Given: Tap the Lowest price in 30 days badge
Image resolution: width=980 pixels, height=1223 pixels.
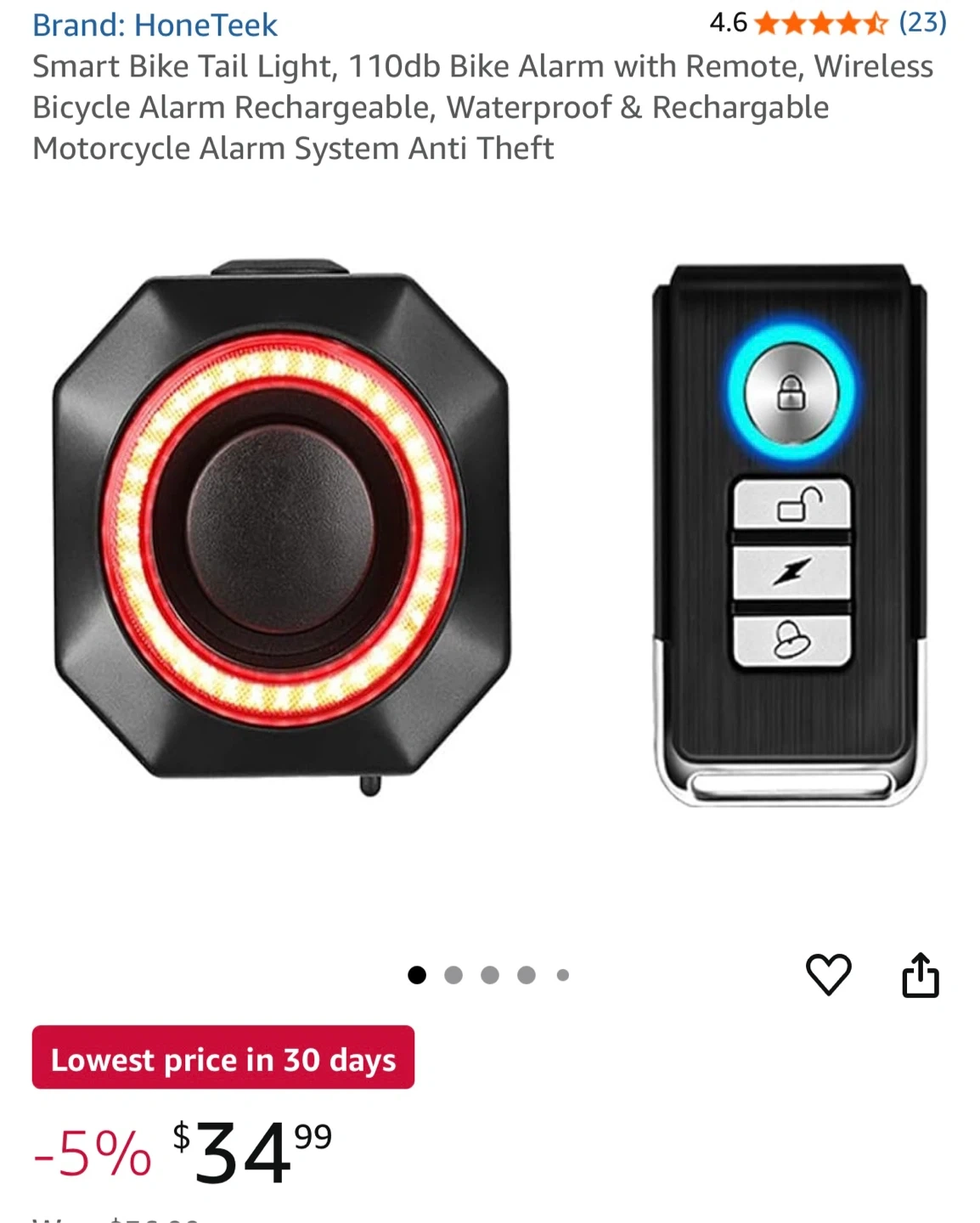Looking at the screenshot, I should pos(223,1057).
